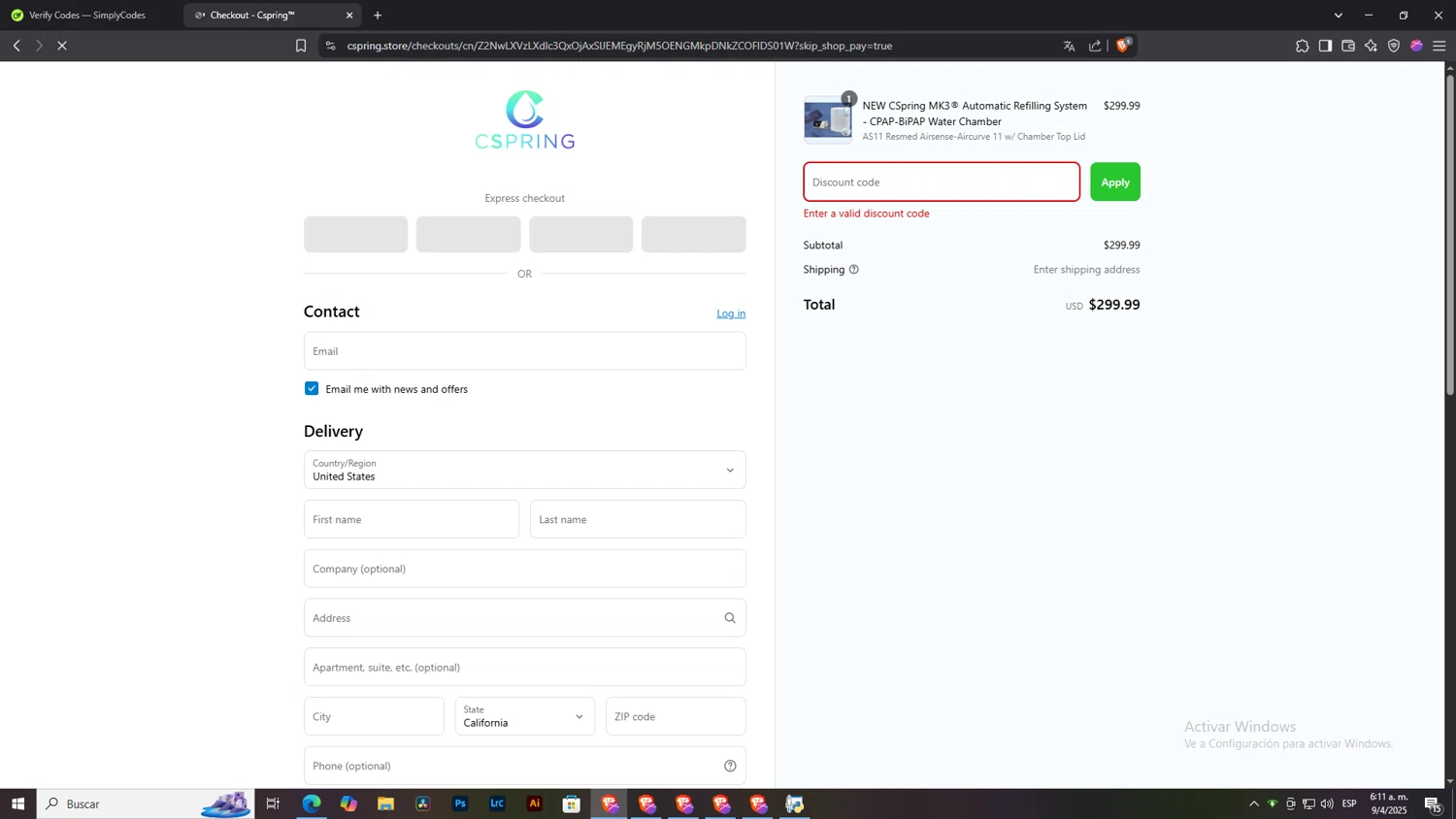
Task: Click the last express checkout placeholder button
Action: (694, 235)
